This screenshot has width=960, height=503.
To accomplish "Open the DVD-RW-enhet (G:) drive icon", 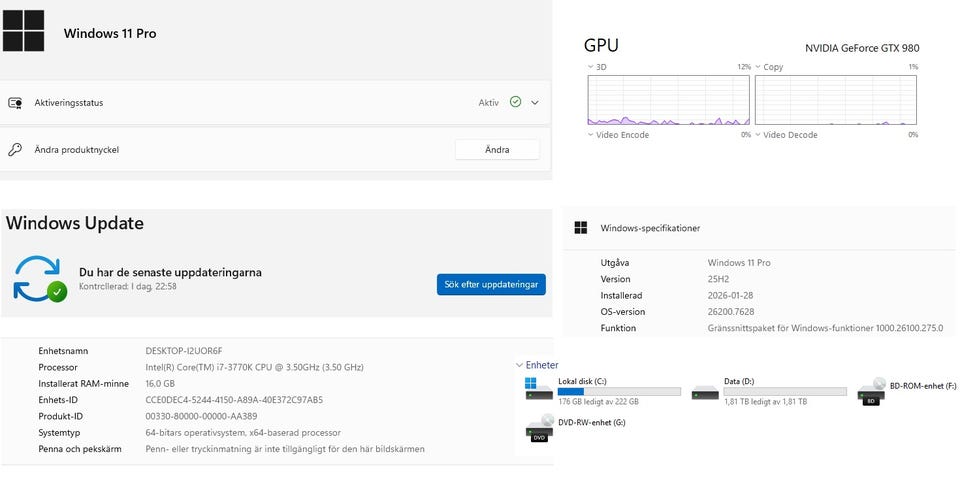I will (539, 428).
